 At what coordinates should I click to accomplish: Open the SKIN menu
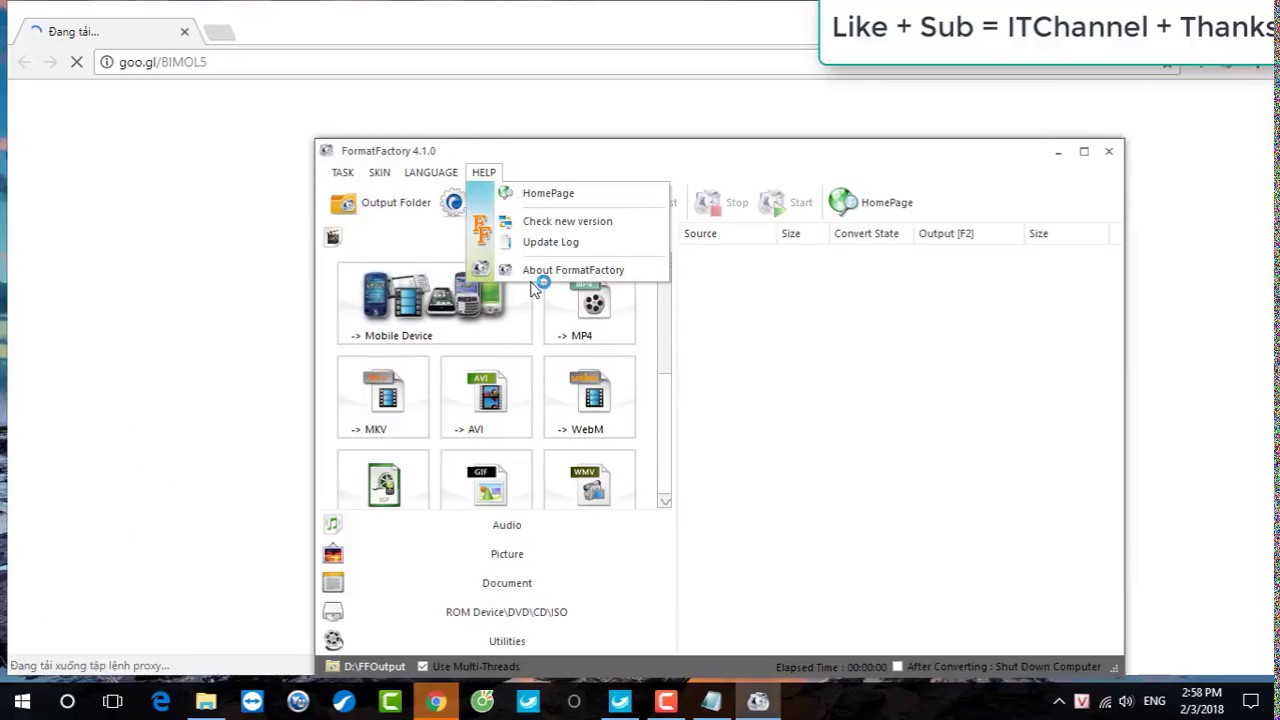click(379, 173)
